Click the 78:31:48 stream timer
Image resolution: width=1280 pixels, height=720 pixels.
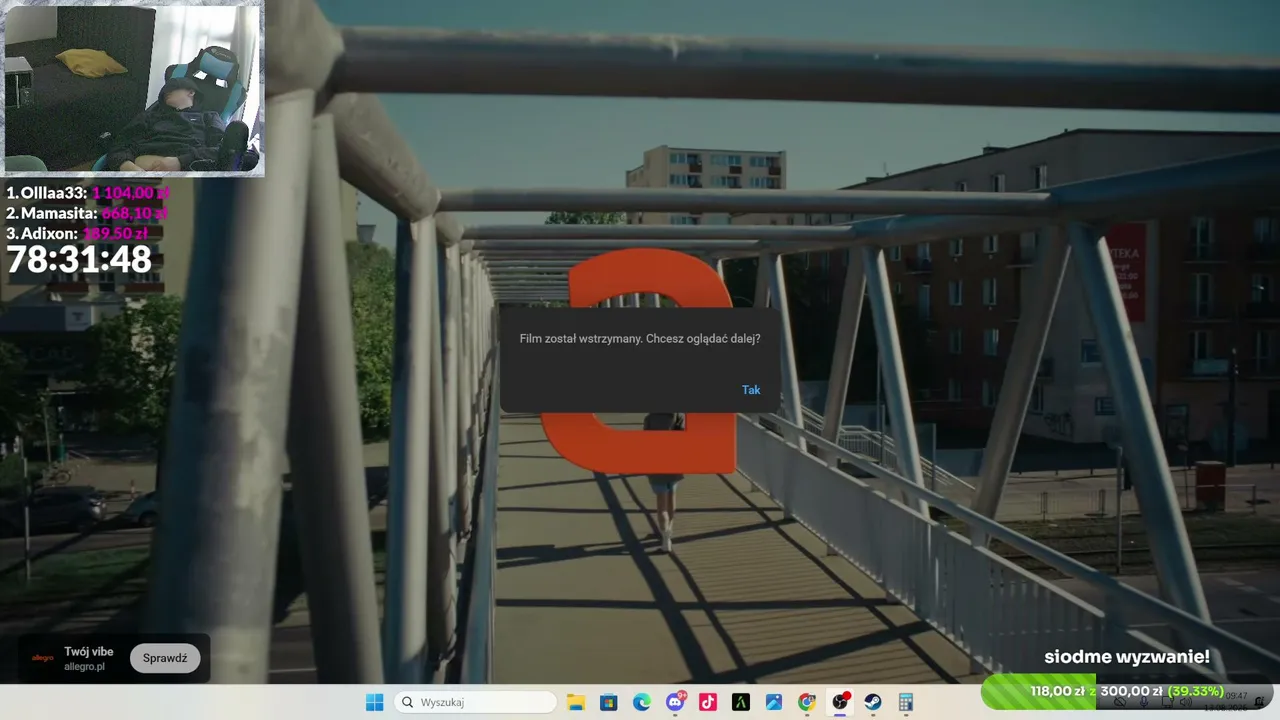pyautogui.click(x=79, y=260)
